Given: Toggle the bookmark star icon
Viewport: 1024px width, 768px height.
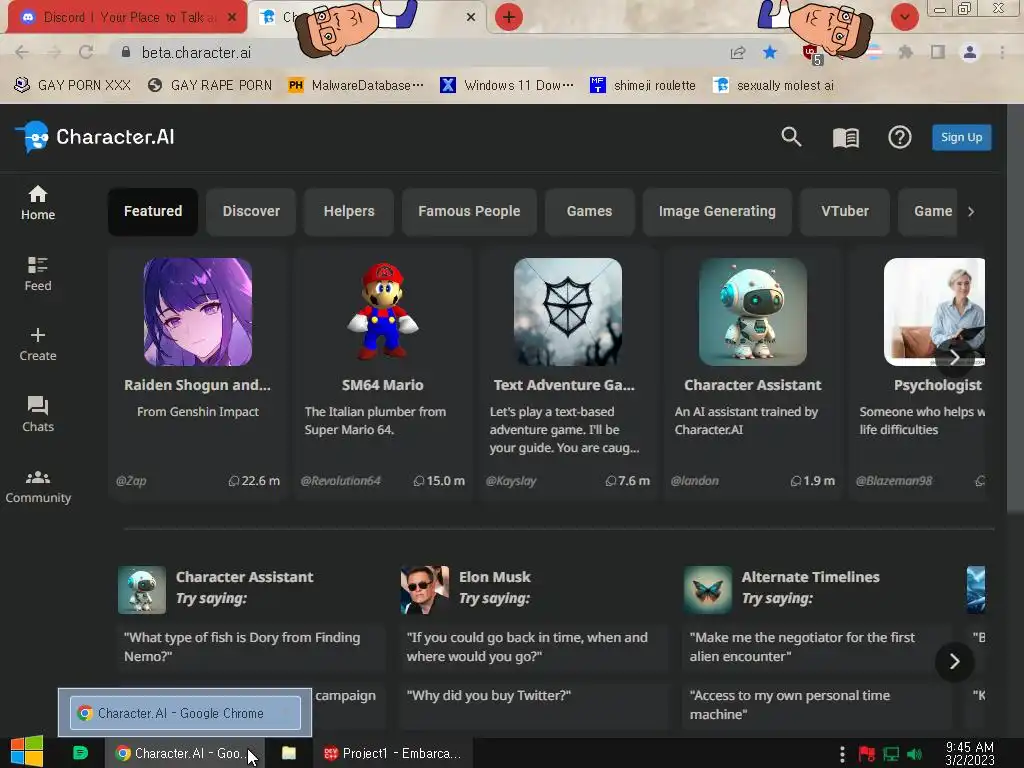Looking at the screenshot, I should pyautogui.click(x=770, y=52).
